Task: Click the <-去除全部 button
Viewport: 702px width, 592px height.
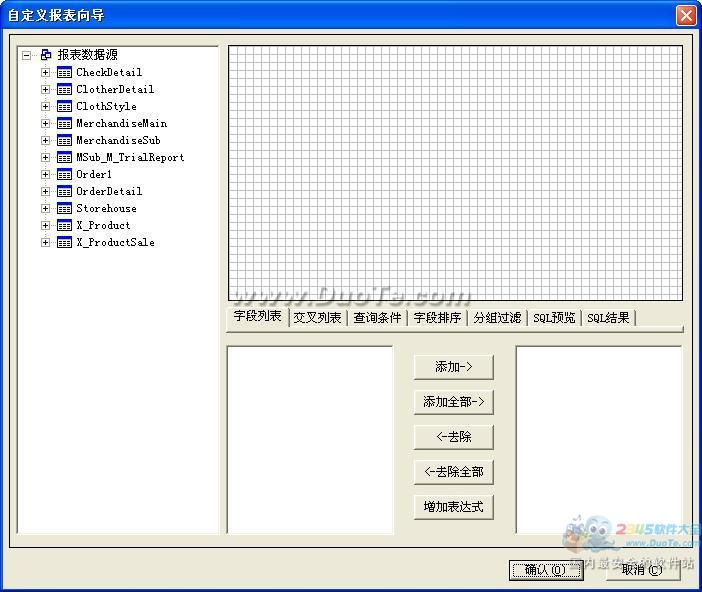Action: pyautogui.click(x=454, y=472)
